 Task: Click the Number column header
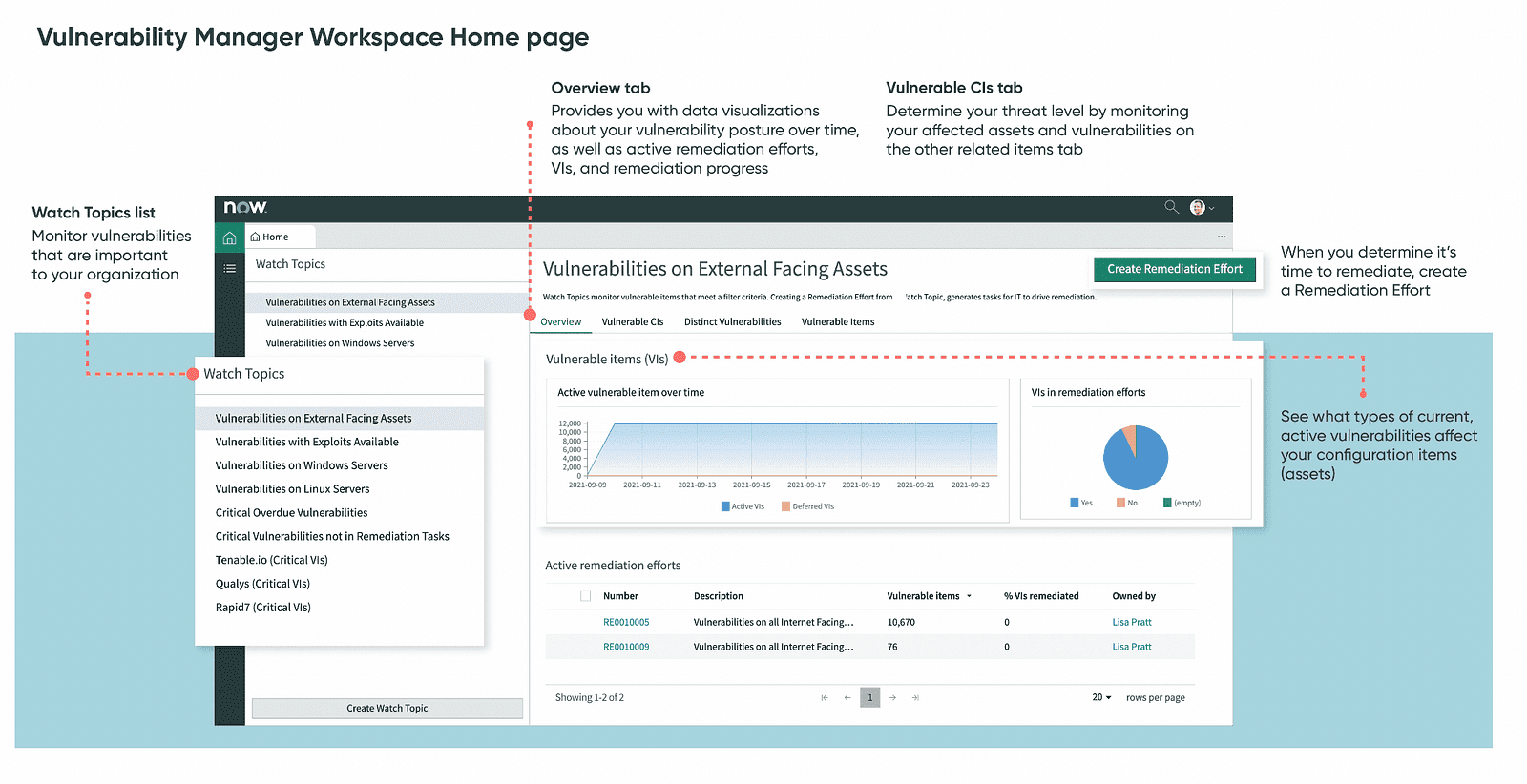620,596
